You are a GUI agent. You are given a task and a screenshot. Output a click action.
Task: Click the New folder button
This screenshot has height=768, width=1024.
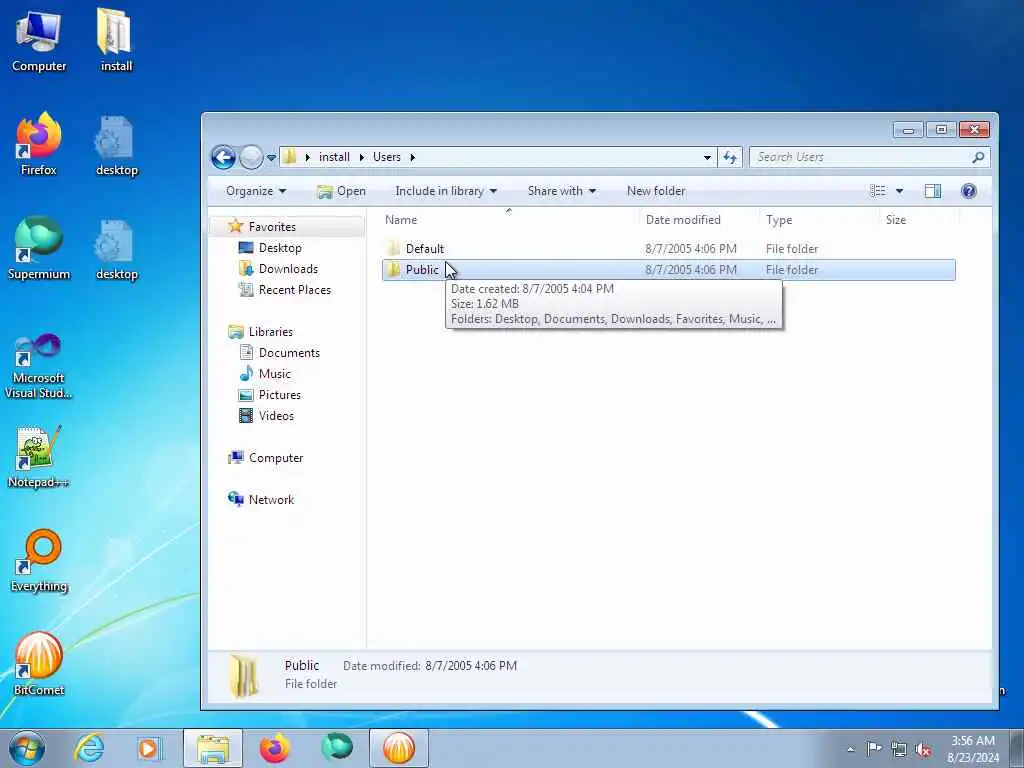pos(656,191)
